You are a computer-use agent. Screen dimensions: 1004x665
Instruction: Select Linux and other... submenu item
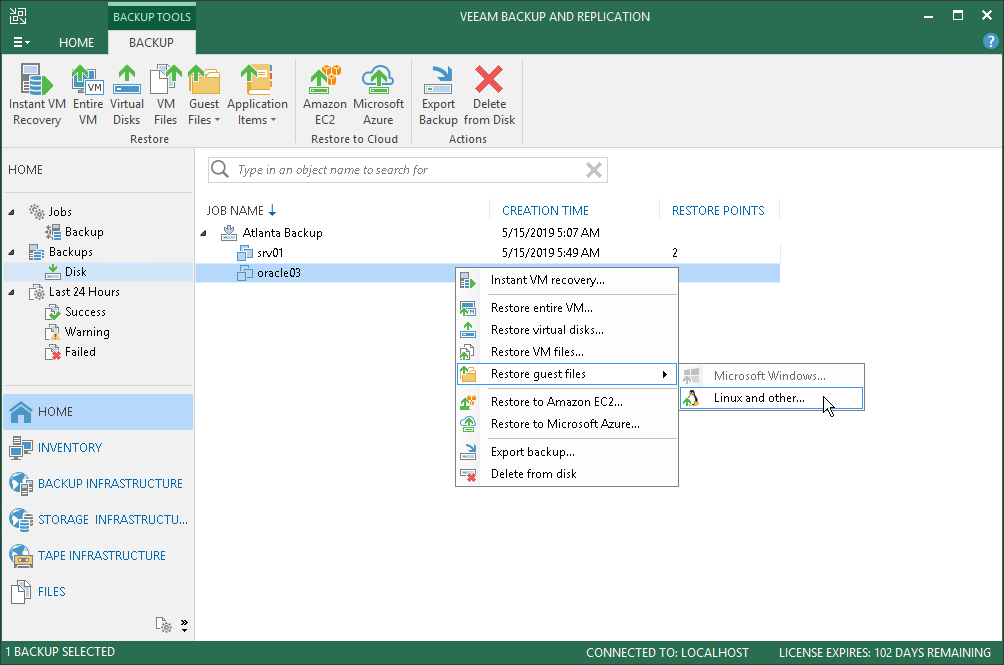click(772, 398)
